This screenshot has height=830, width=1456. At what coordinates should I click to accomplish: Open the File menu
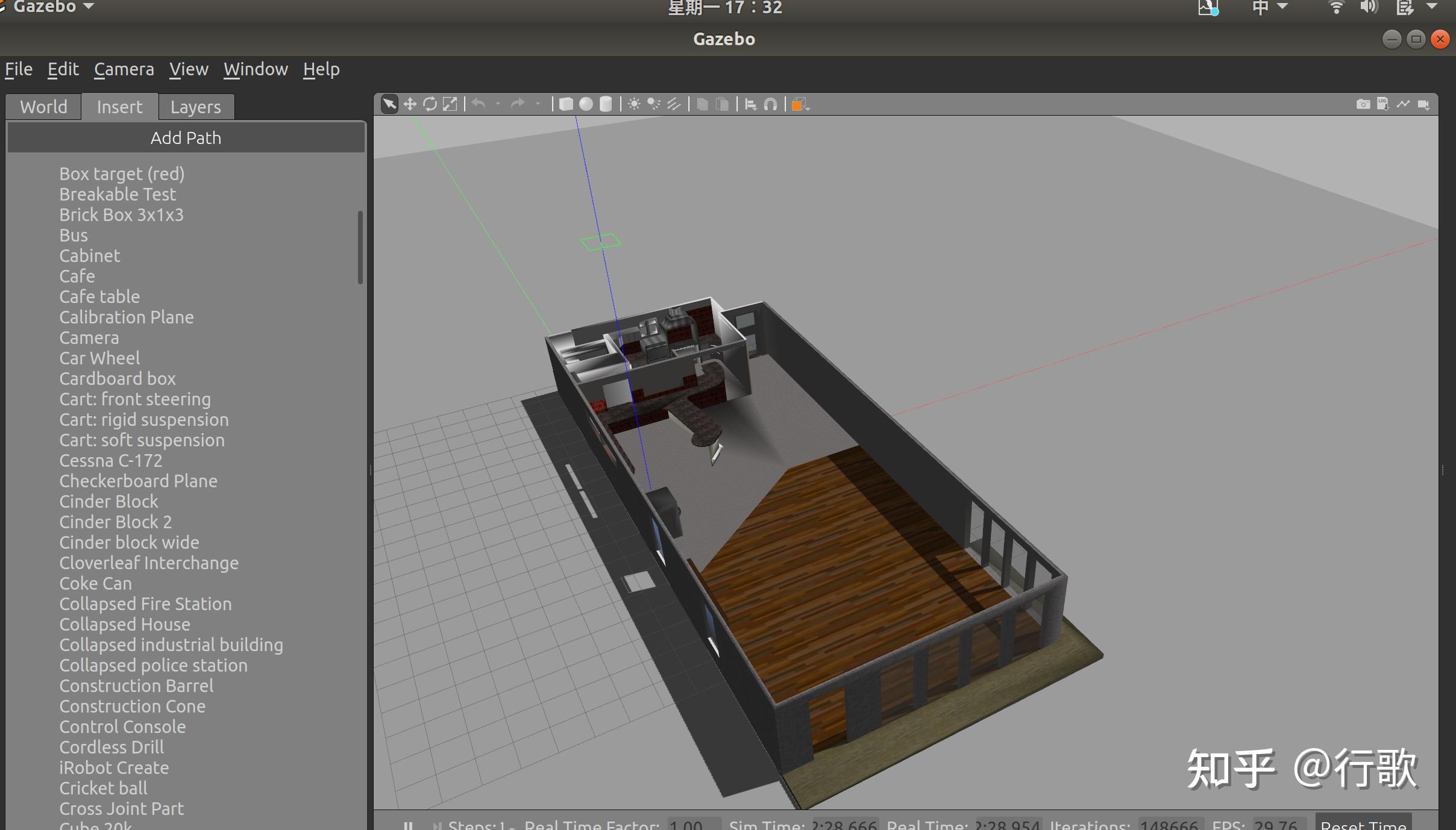(x=18, y=69)
